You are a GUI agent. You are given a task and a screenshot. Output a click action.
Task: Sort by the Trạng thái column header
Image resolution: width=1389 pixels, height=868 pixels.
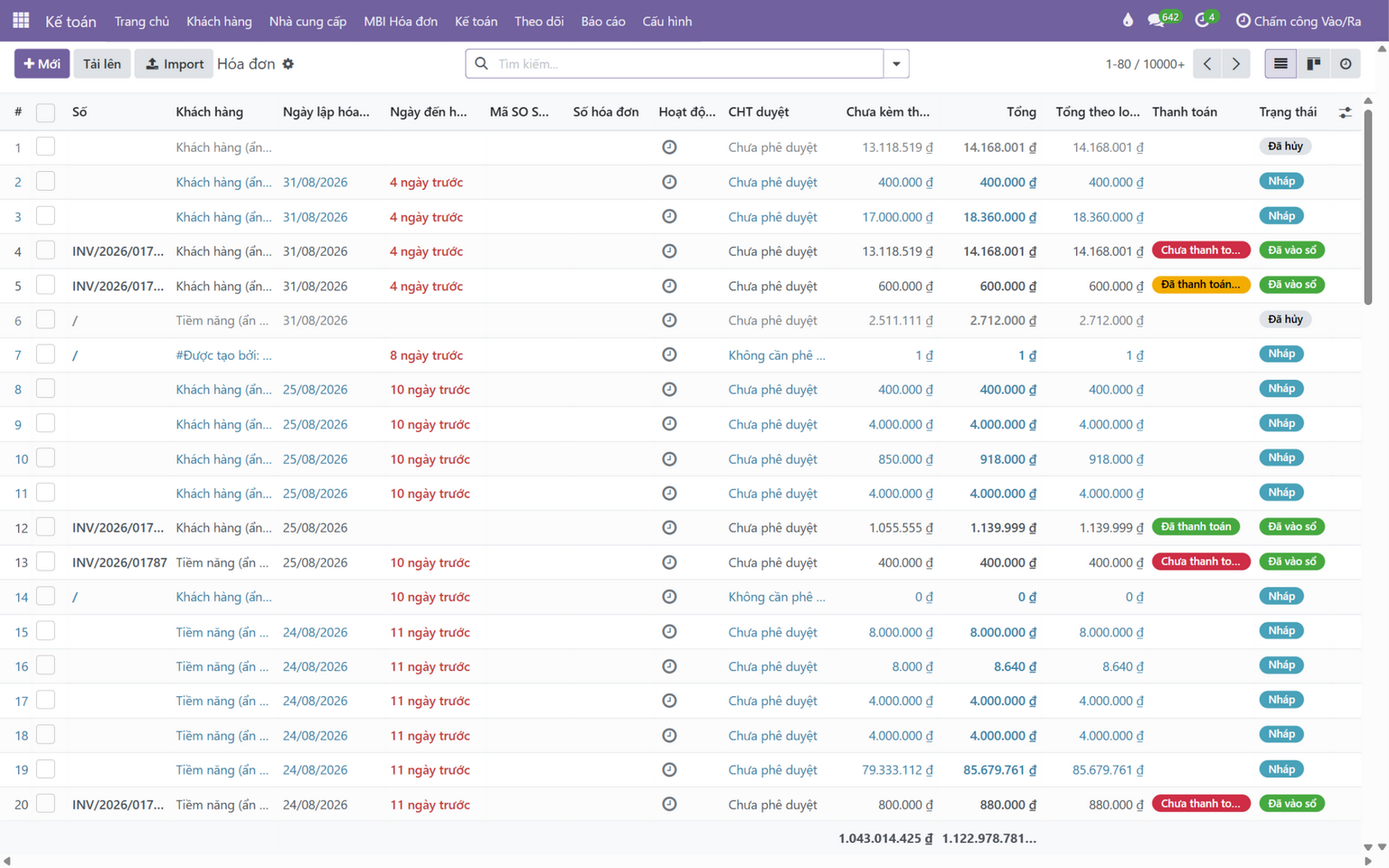pyautogui.click(x=1288, y=112)
